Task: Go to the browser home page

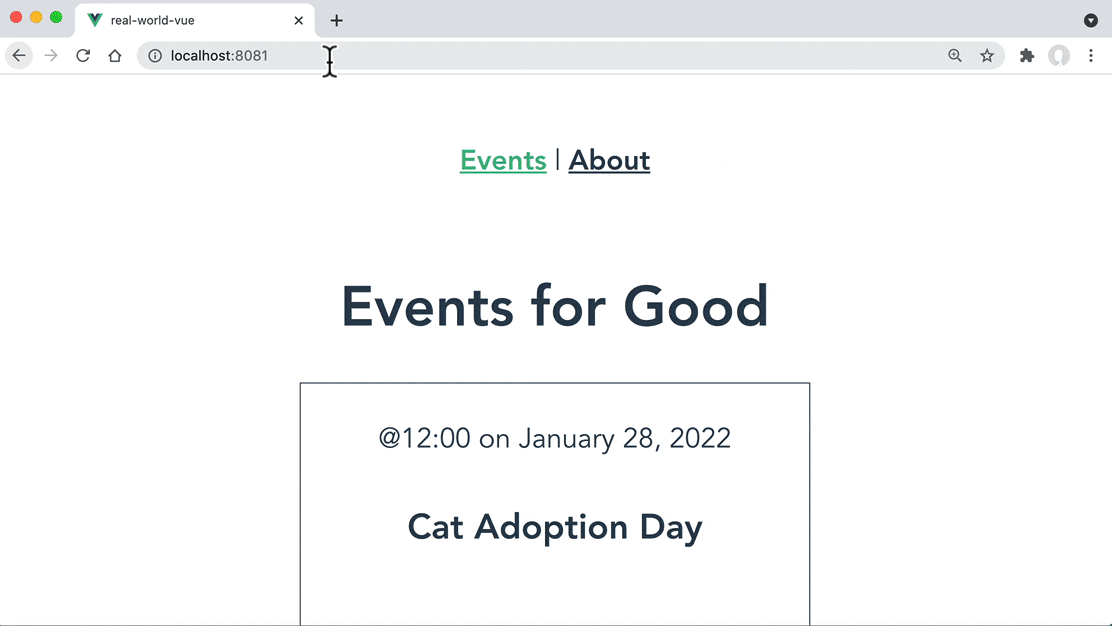Action: (115, 55)
